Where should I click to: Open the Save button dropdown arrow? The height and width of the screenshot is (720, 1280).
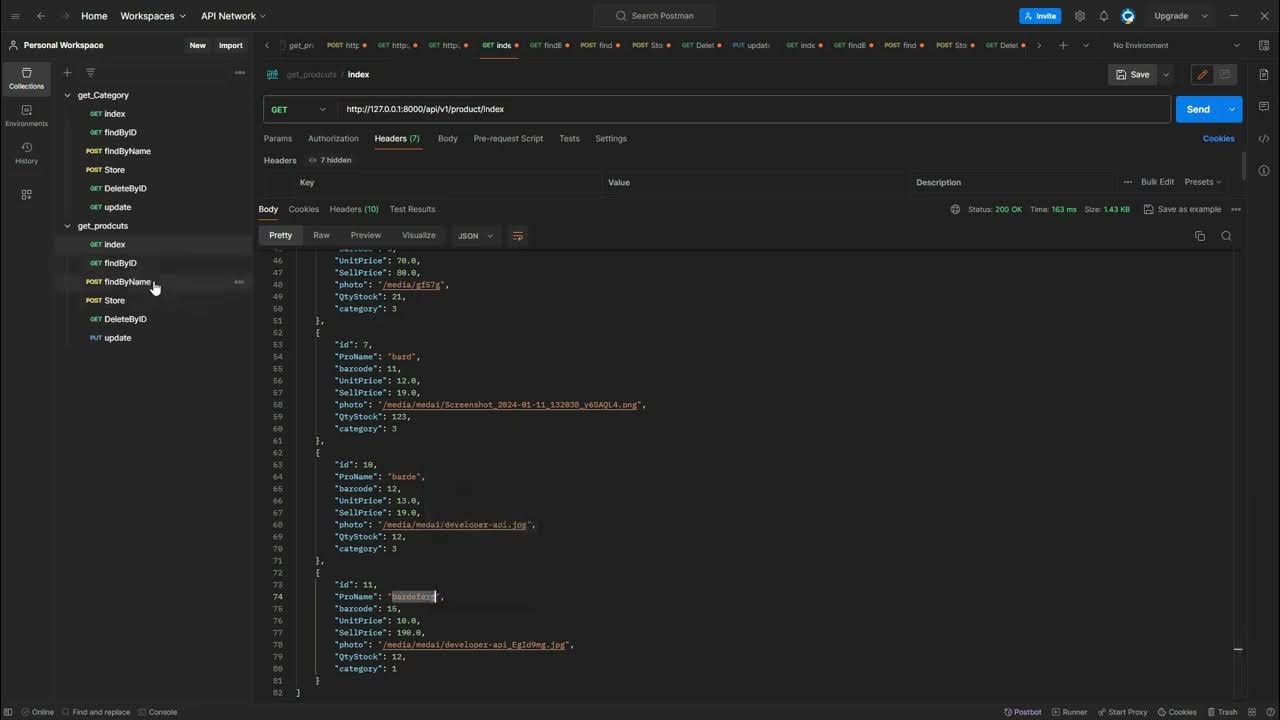pos(1166,74)
